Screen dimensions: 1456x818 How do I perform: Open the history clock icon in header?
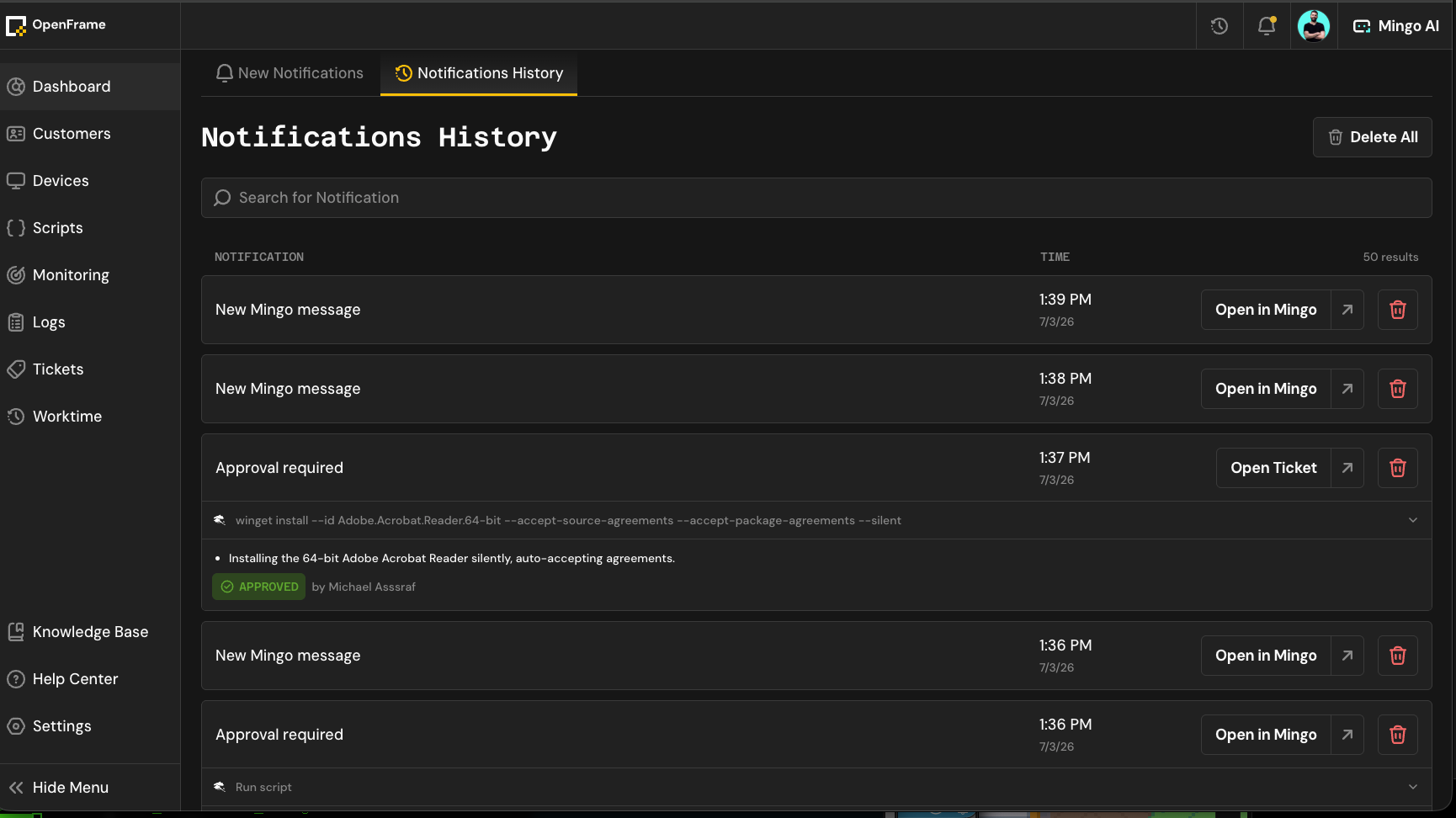pyautogui.click(x=1220, y=26)
